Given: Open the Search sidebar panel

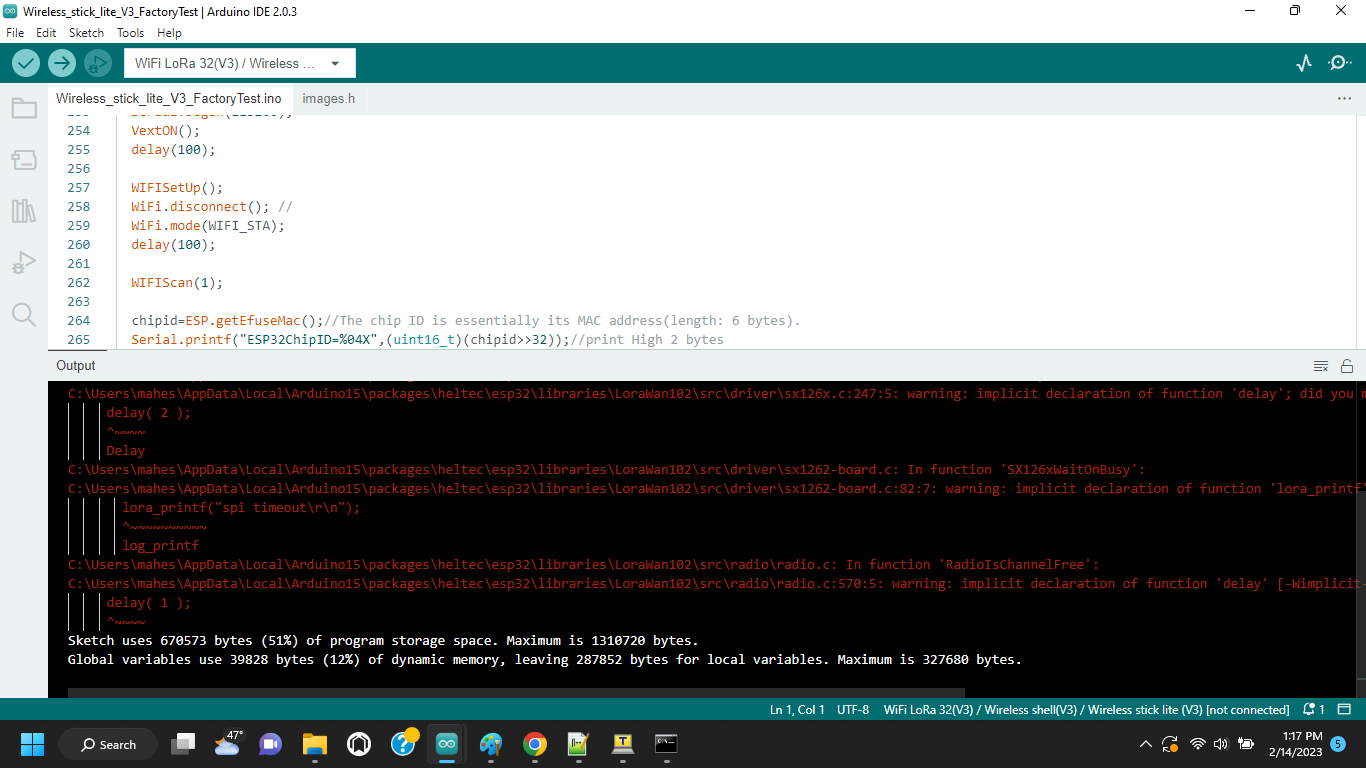Looking at the screenshot, I should [24, 314].
